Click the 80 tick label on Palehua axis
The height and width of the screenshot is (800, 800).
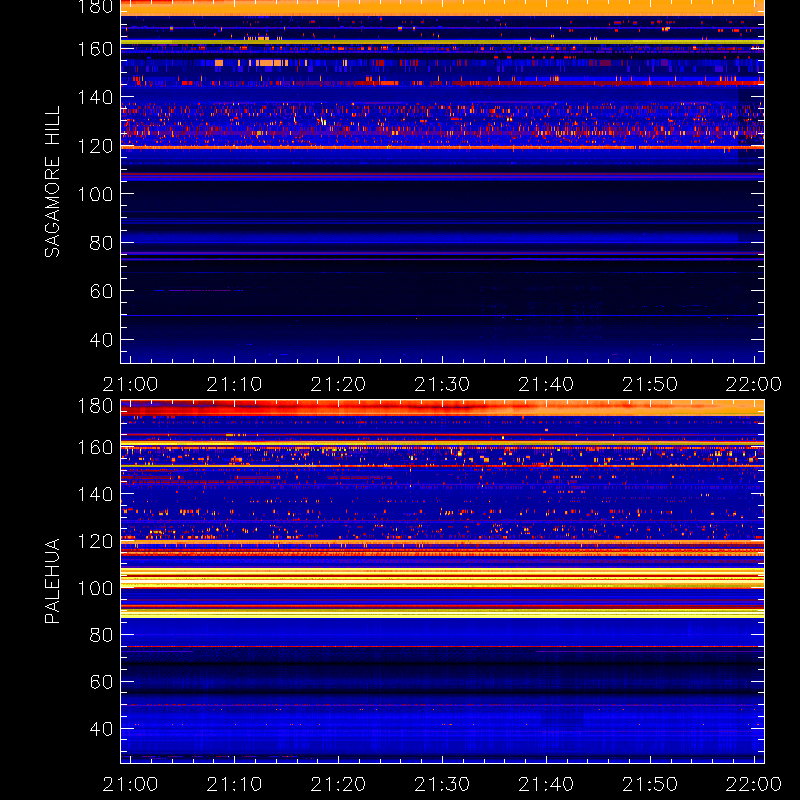[101, 635]
